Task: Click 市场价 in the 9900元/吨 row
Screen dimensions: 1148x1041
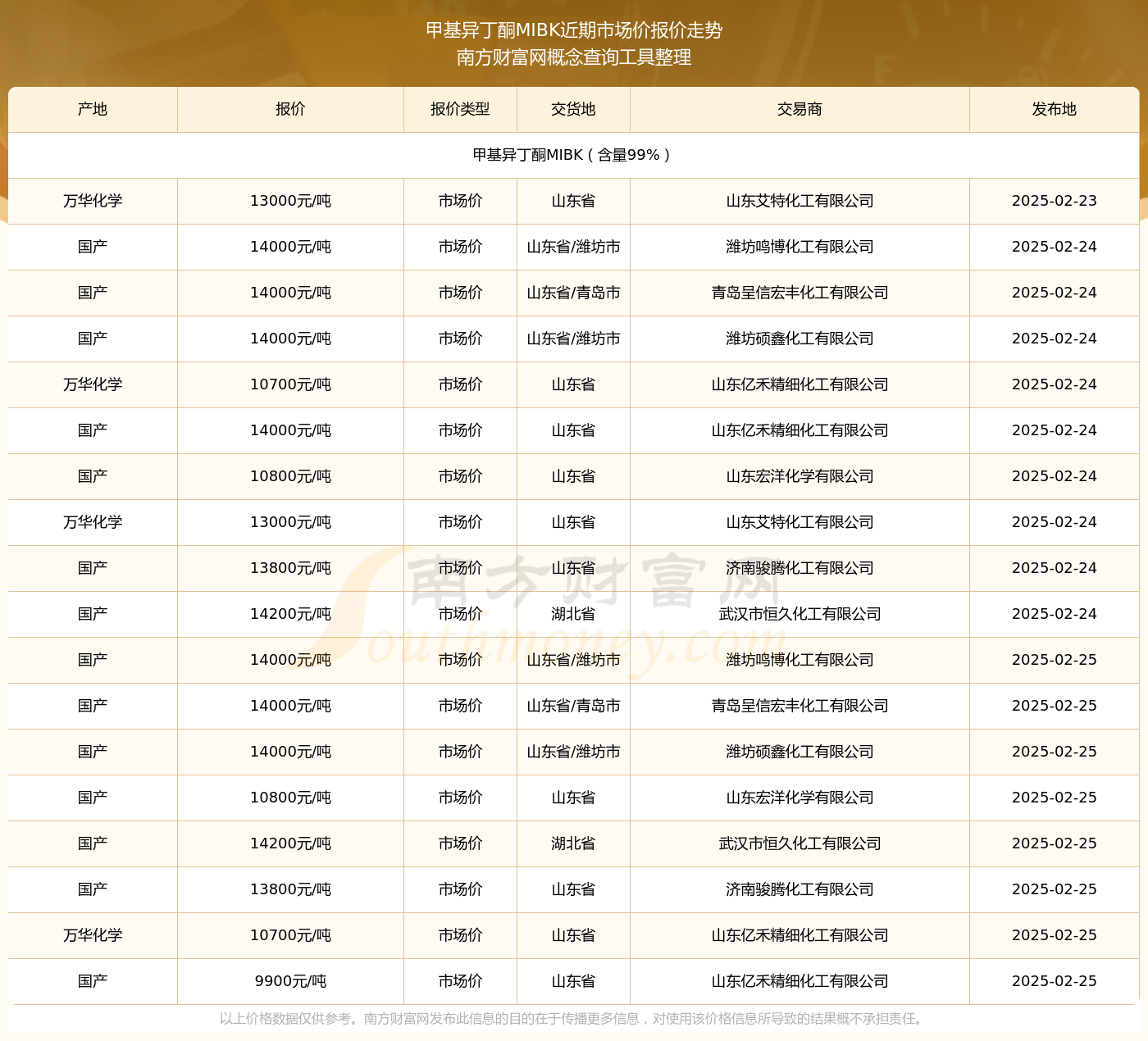Action: coord(460,981)
